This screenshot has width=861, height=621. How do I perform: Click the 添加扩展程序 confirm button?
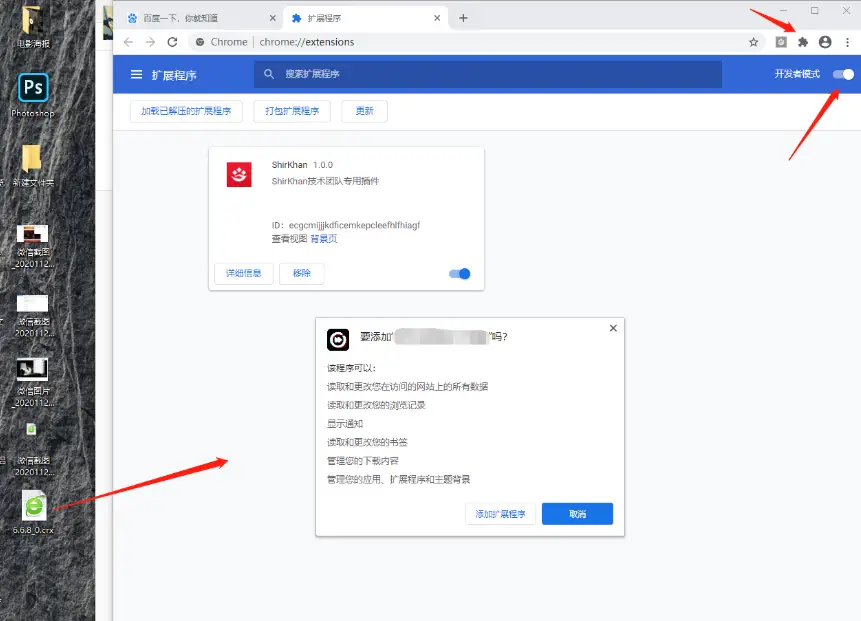(x=500, y=513)
